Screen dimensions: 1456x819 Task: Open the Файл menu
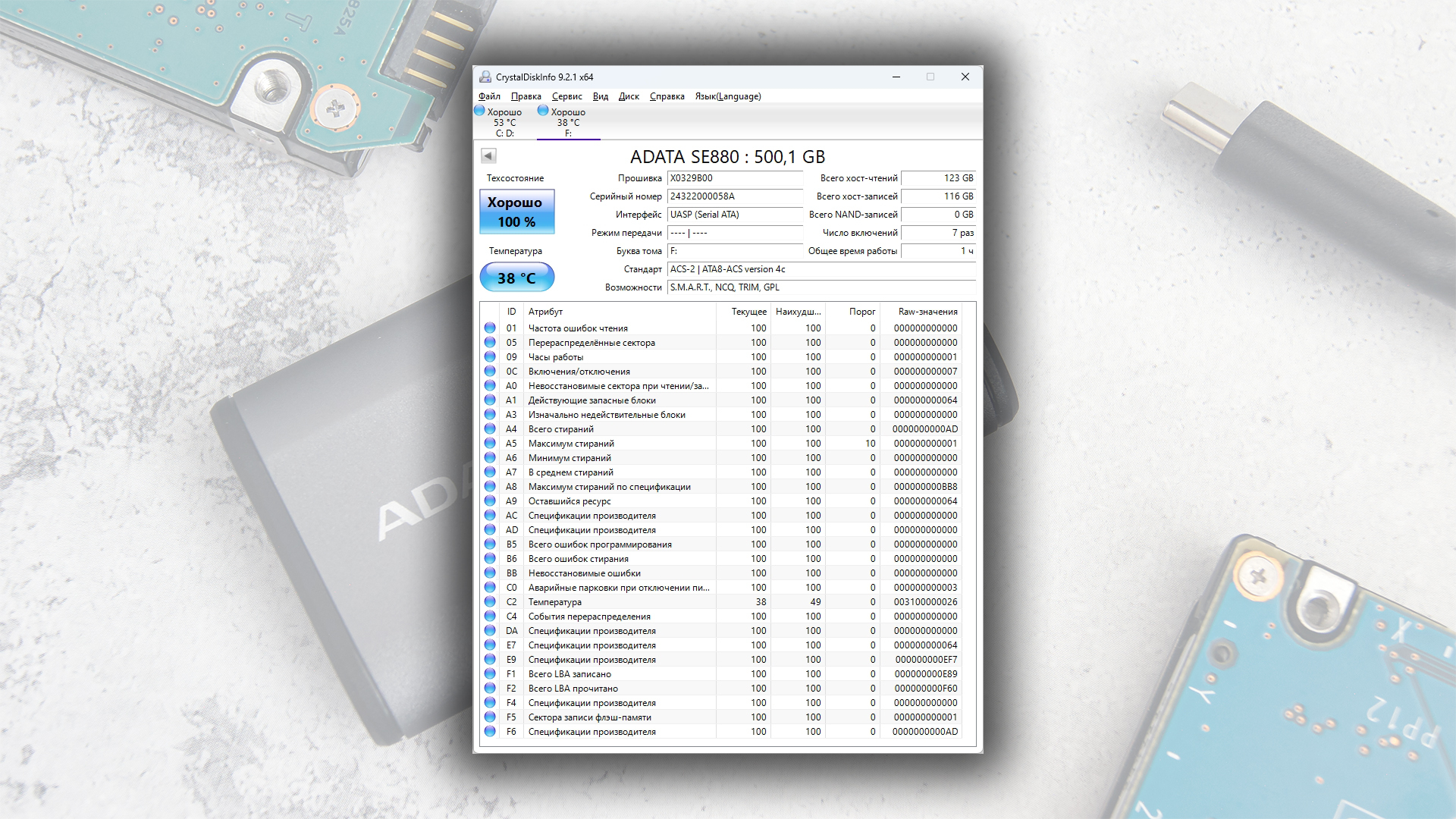tap(489, 96)
